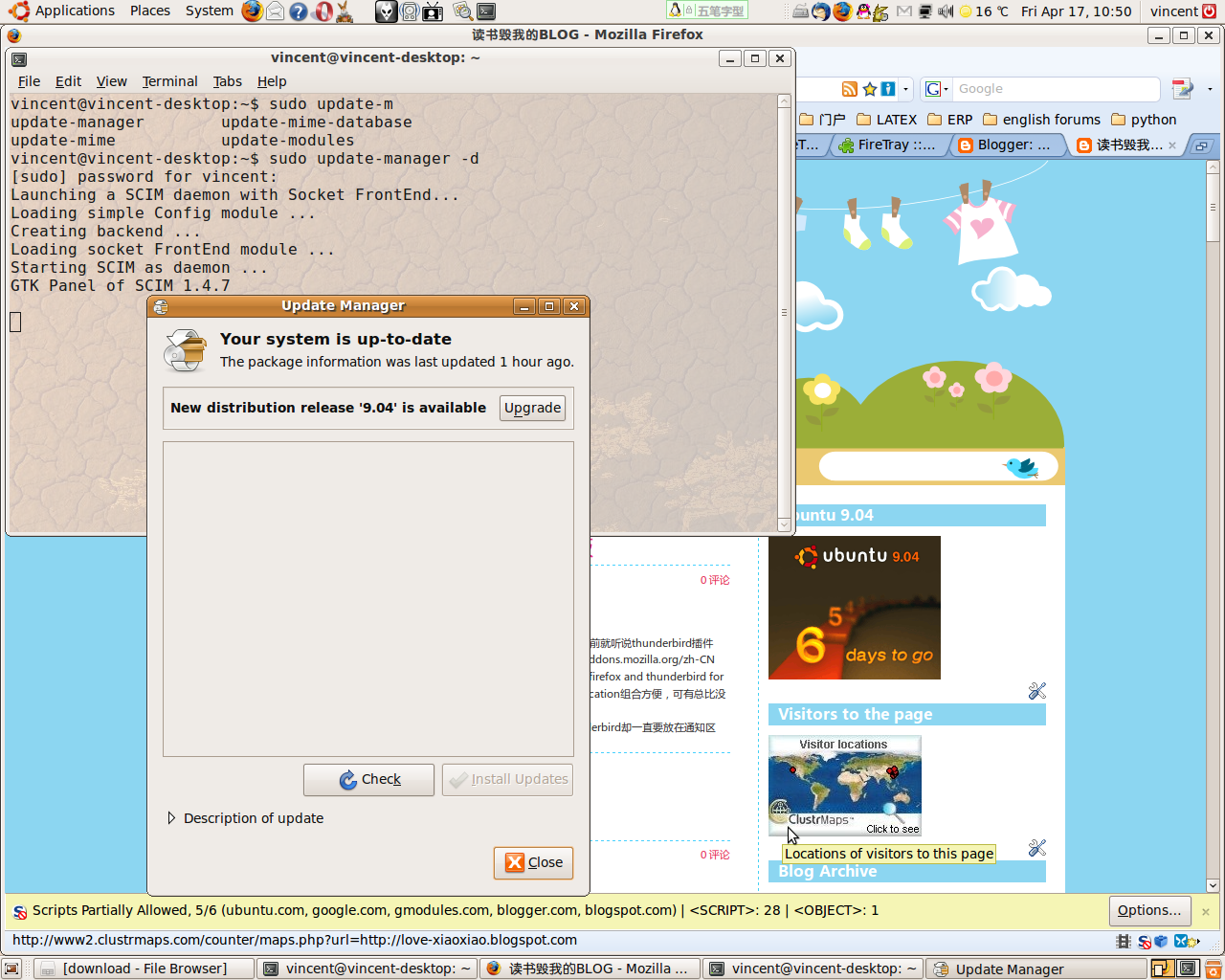1225x980 pixels.
Task: Launch Opera from the top panel
Action: point(323,11)
